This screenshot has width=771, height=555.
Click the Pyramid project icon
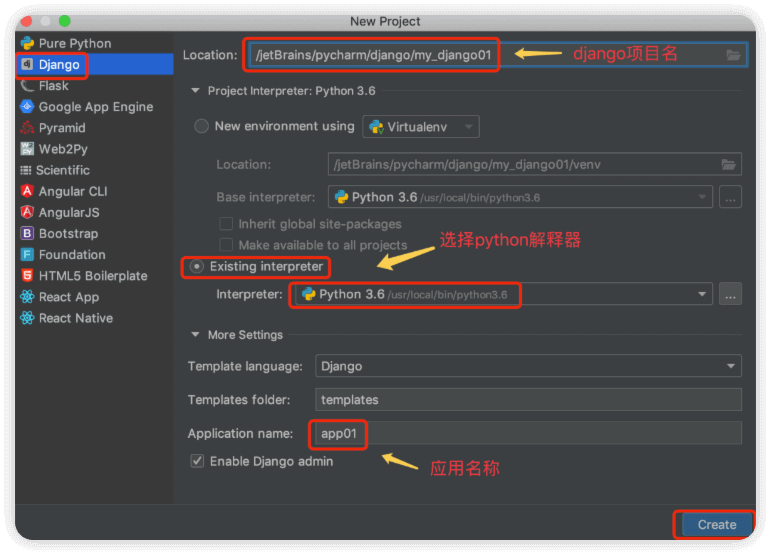click(28, 128)
